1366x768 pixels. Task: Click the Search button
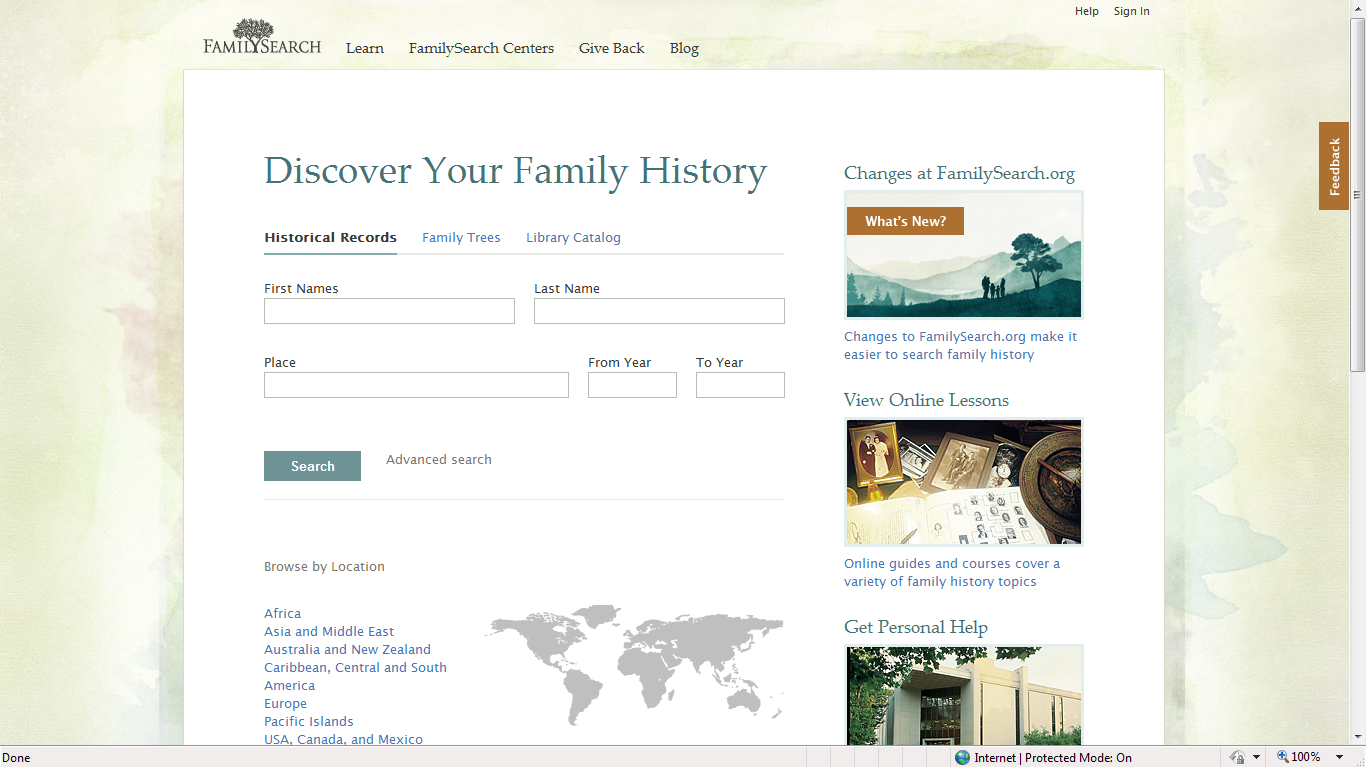coord(312,466)
